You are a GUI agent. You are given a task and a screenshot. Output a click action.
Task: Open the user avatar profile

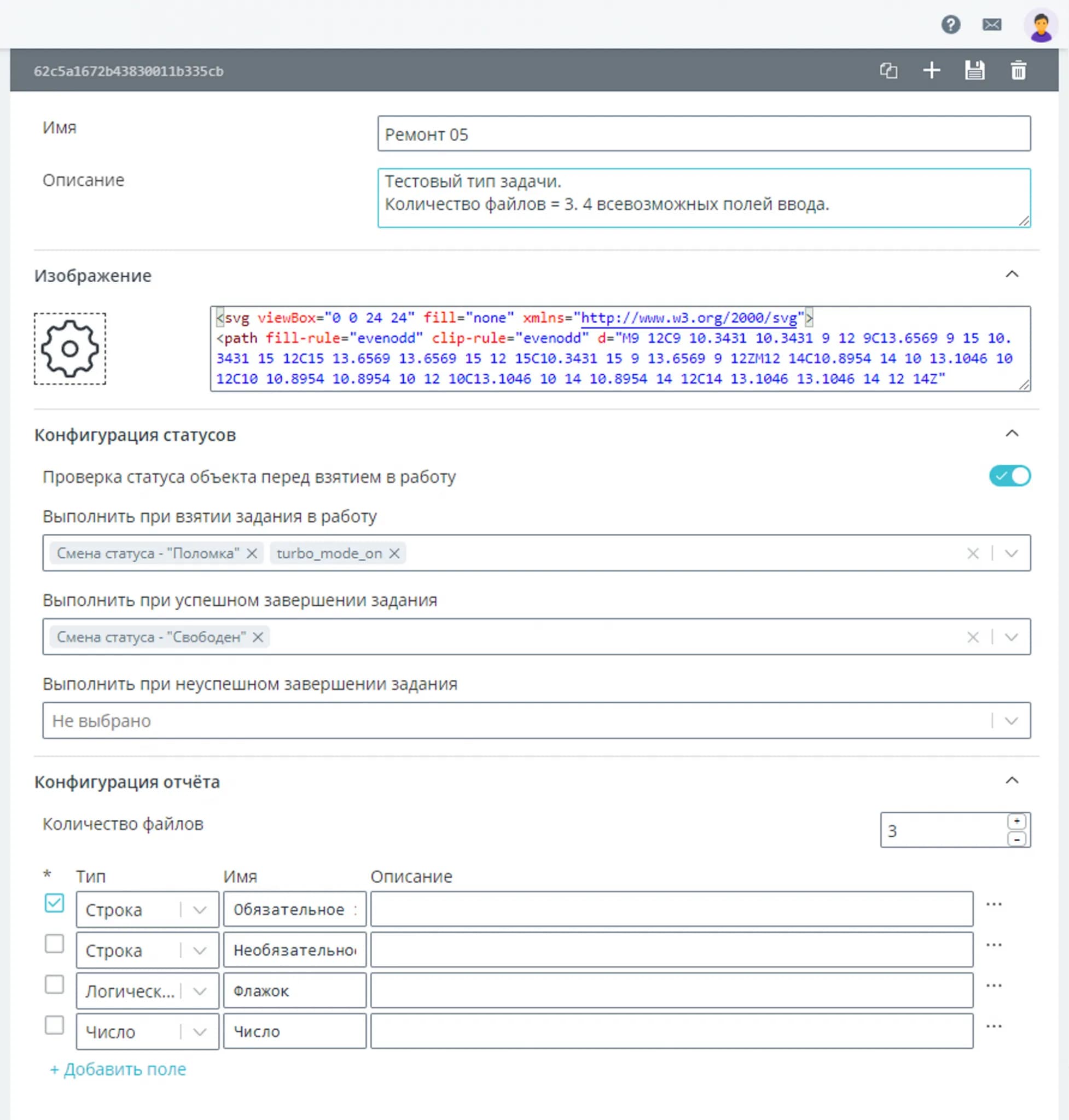pos(1041,25)
